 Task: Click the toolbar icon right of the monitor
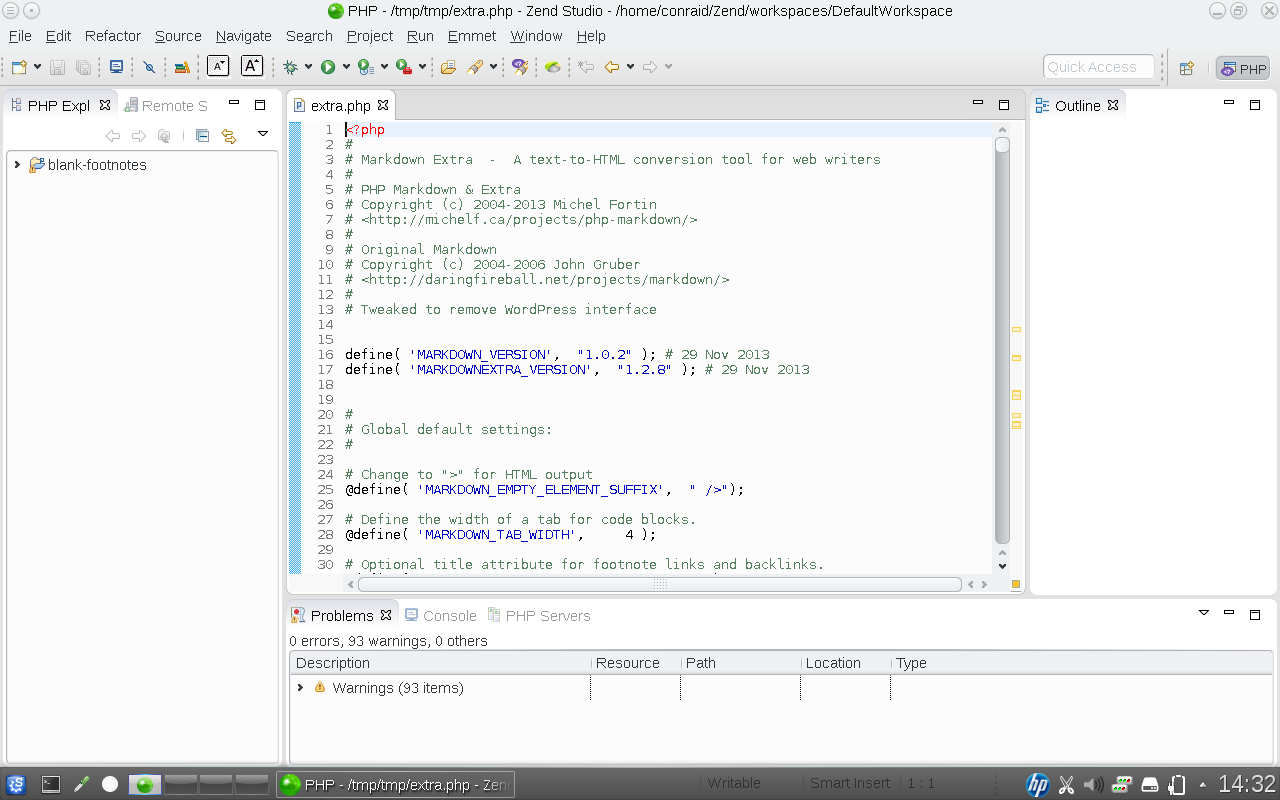149,67
